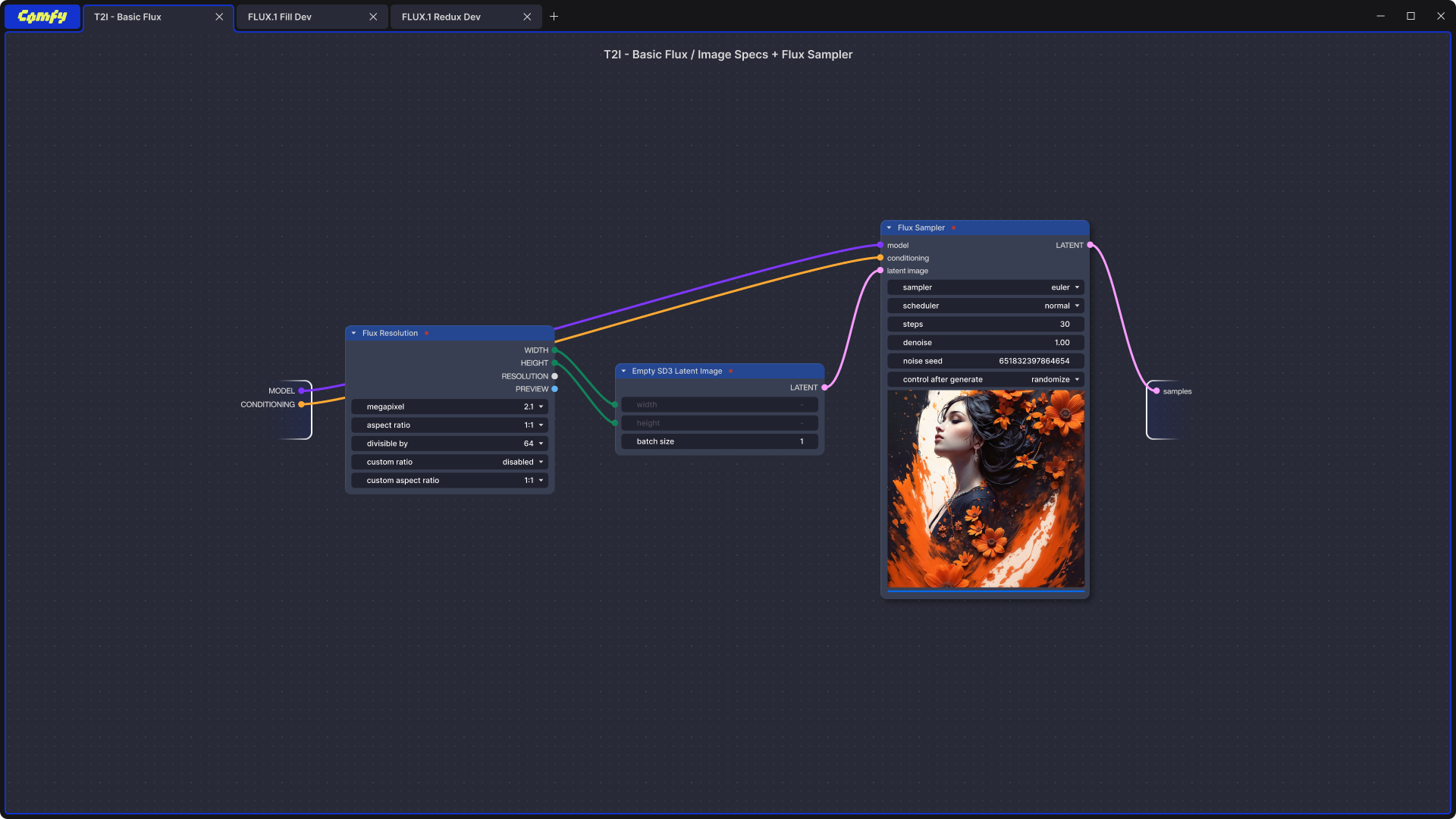Collapse the Flux Resolution node
The image size is (1456, 819).
pos(353,333)
